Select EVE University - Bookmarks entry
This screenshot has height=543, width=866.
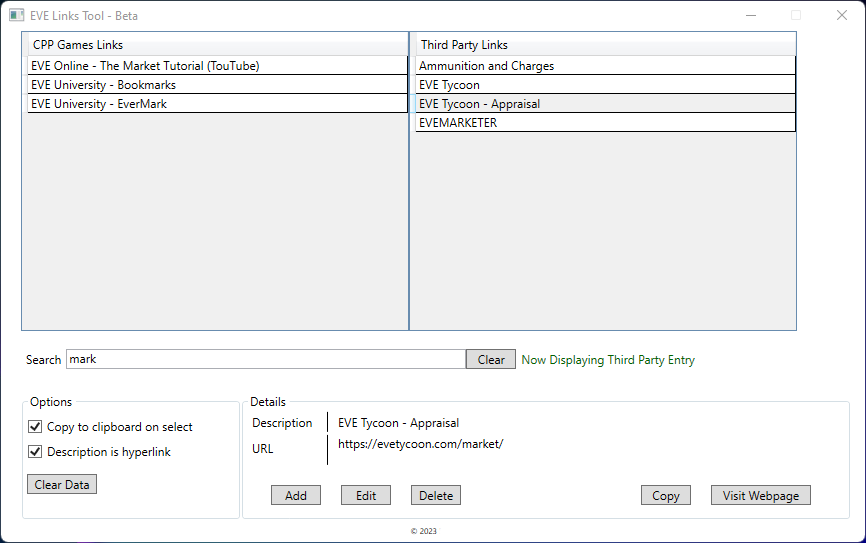[218, 85]
